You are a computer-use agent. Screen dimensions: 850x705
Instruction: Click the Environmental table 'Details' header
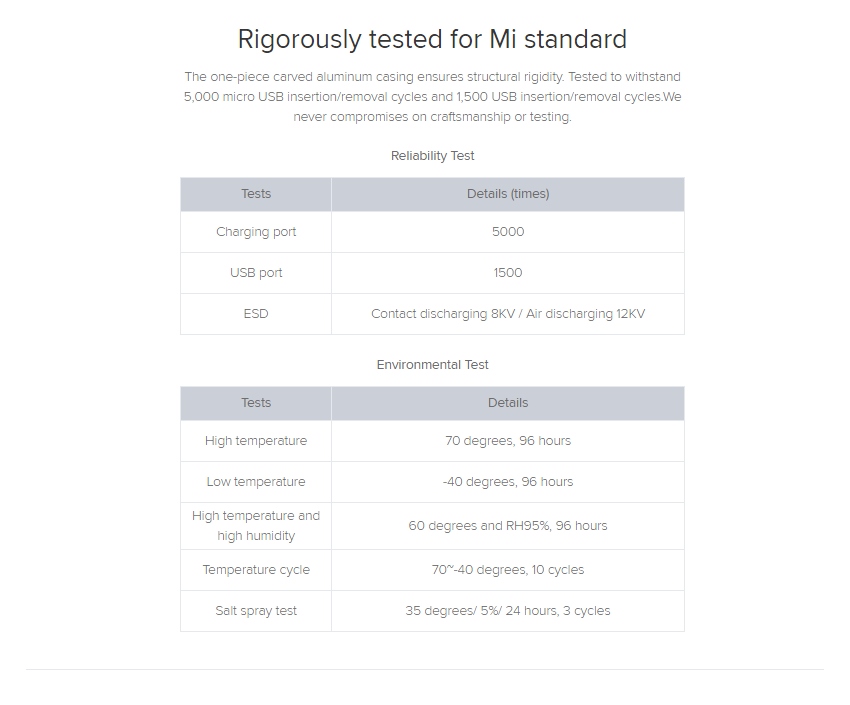pos(508,403)
